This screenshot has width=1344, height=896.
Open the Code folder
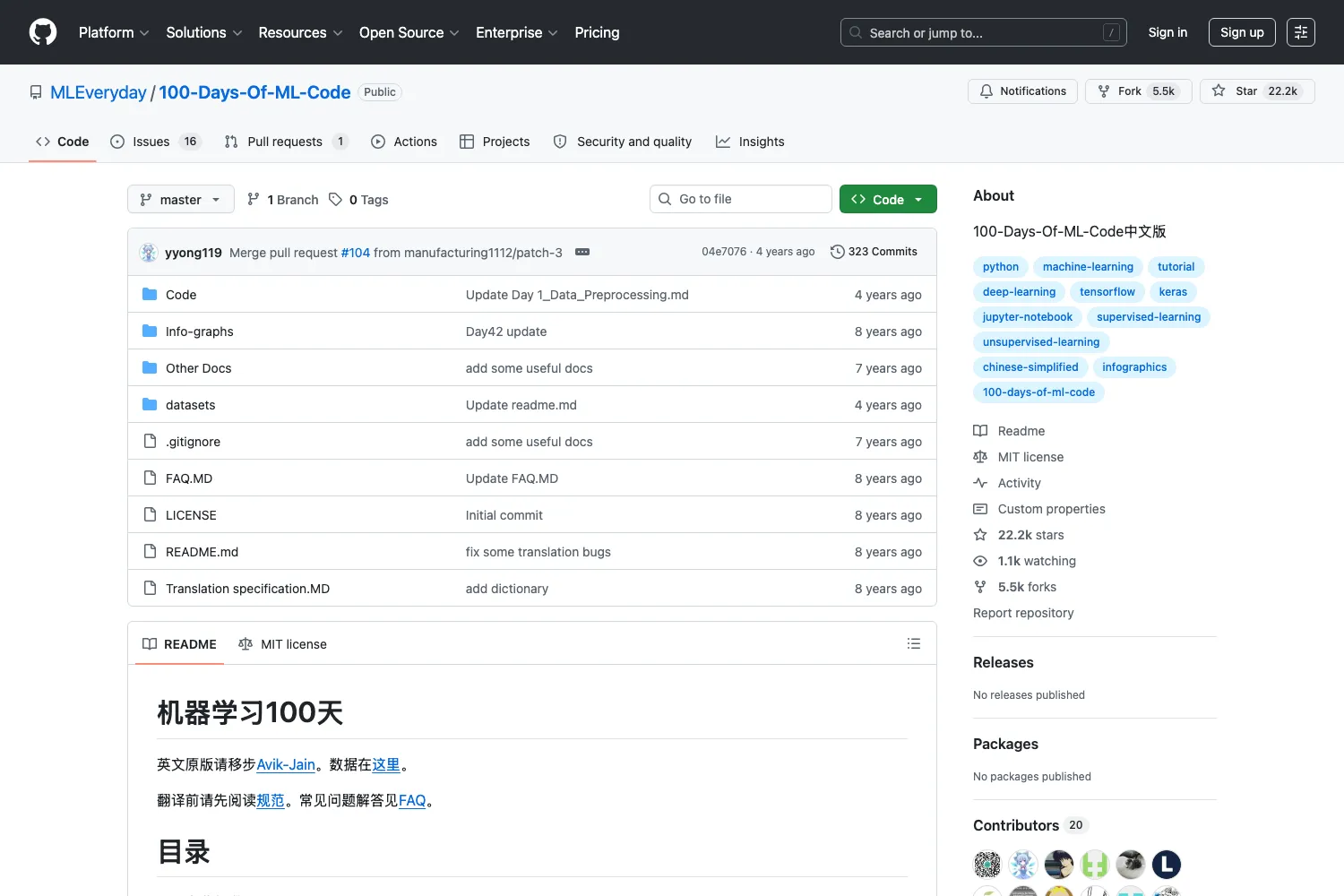181,295
